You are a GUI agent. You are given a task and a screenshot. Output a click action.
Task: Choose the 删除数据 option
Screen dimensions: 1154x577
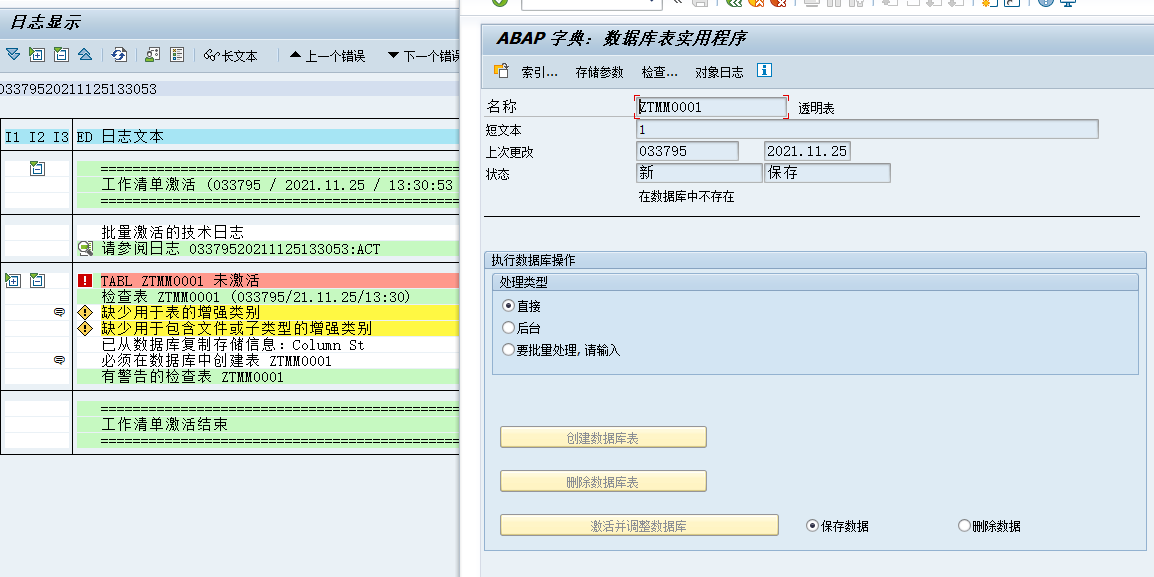tap(964, 524)
